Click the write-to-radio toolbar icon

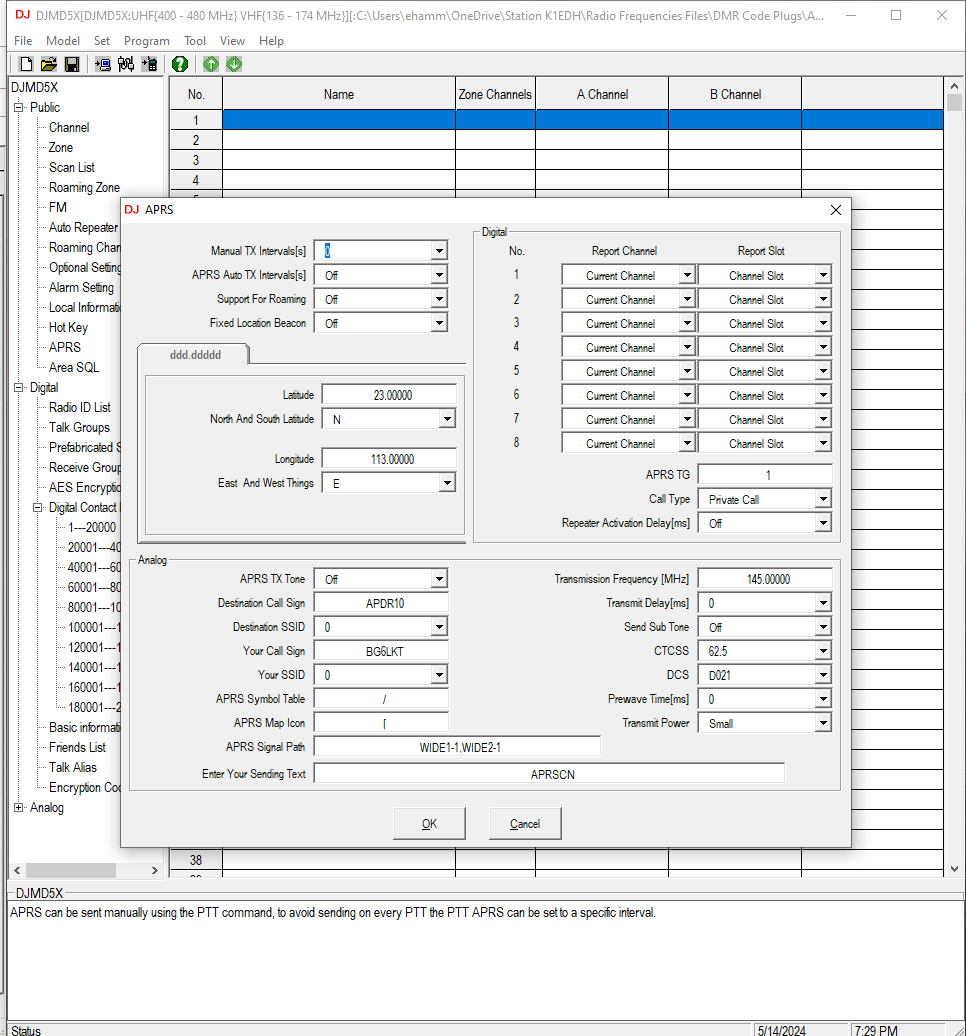click(149, 64)
